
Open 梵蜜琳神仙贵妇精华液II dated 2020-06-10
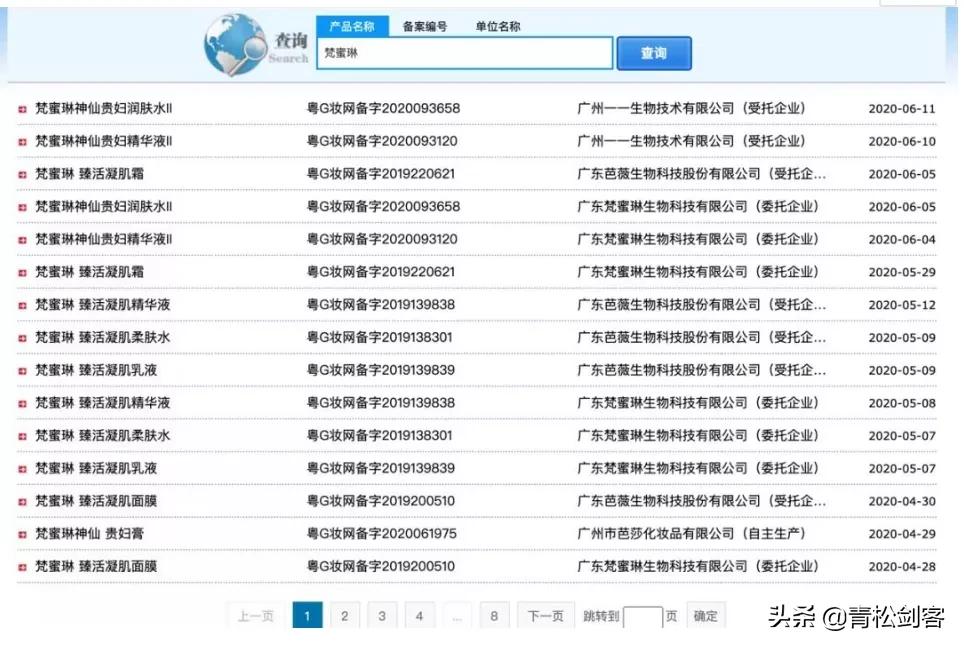coord(103,141)
